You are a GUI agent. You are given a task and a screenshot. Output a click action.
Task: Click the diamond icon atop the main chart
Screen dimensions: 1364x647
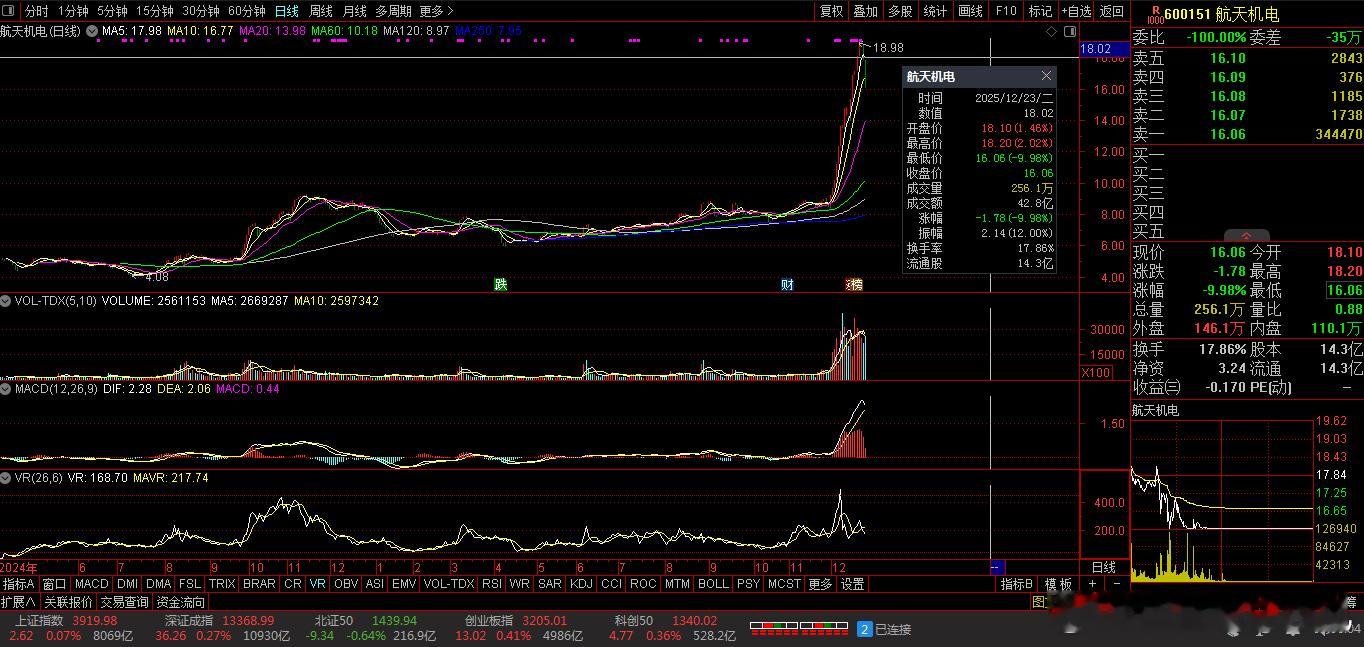(x=1051, y=32)
